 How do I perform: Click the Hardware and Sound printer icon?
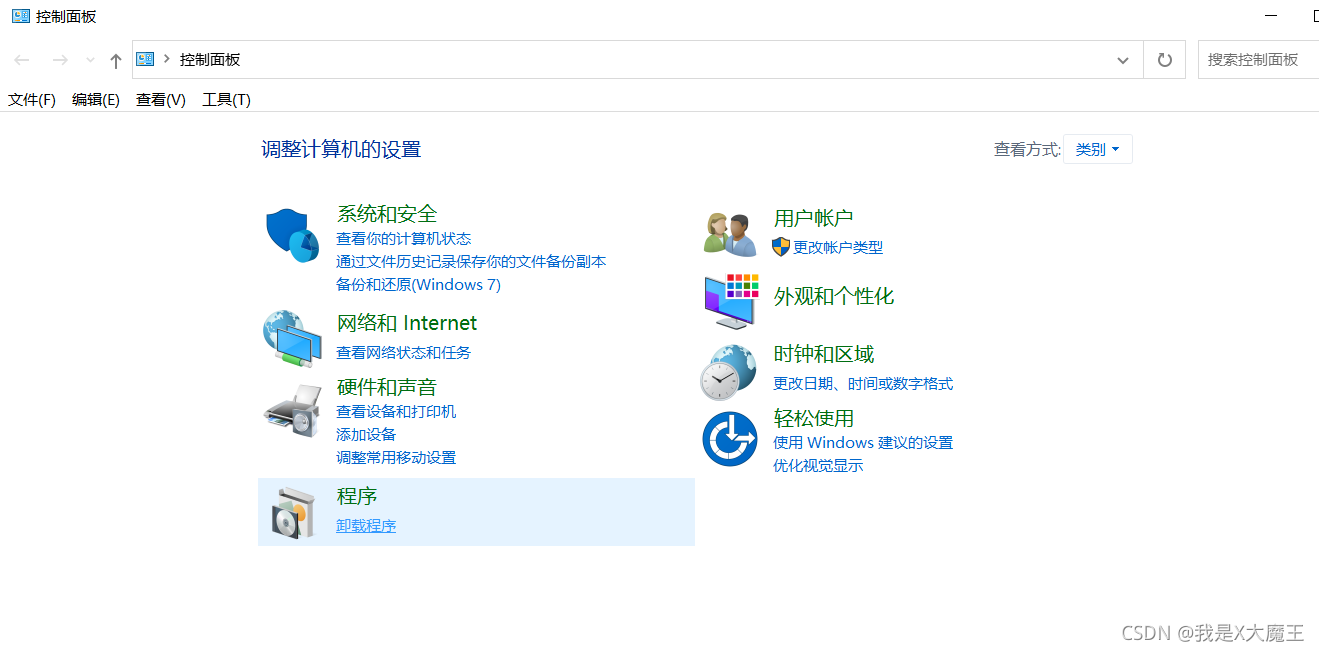(292, 410)
